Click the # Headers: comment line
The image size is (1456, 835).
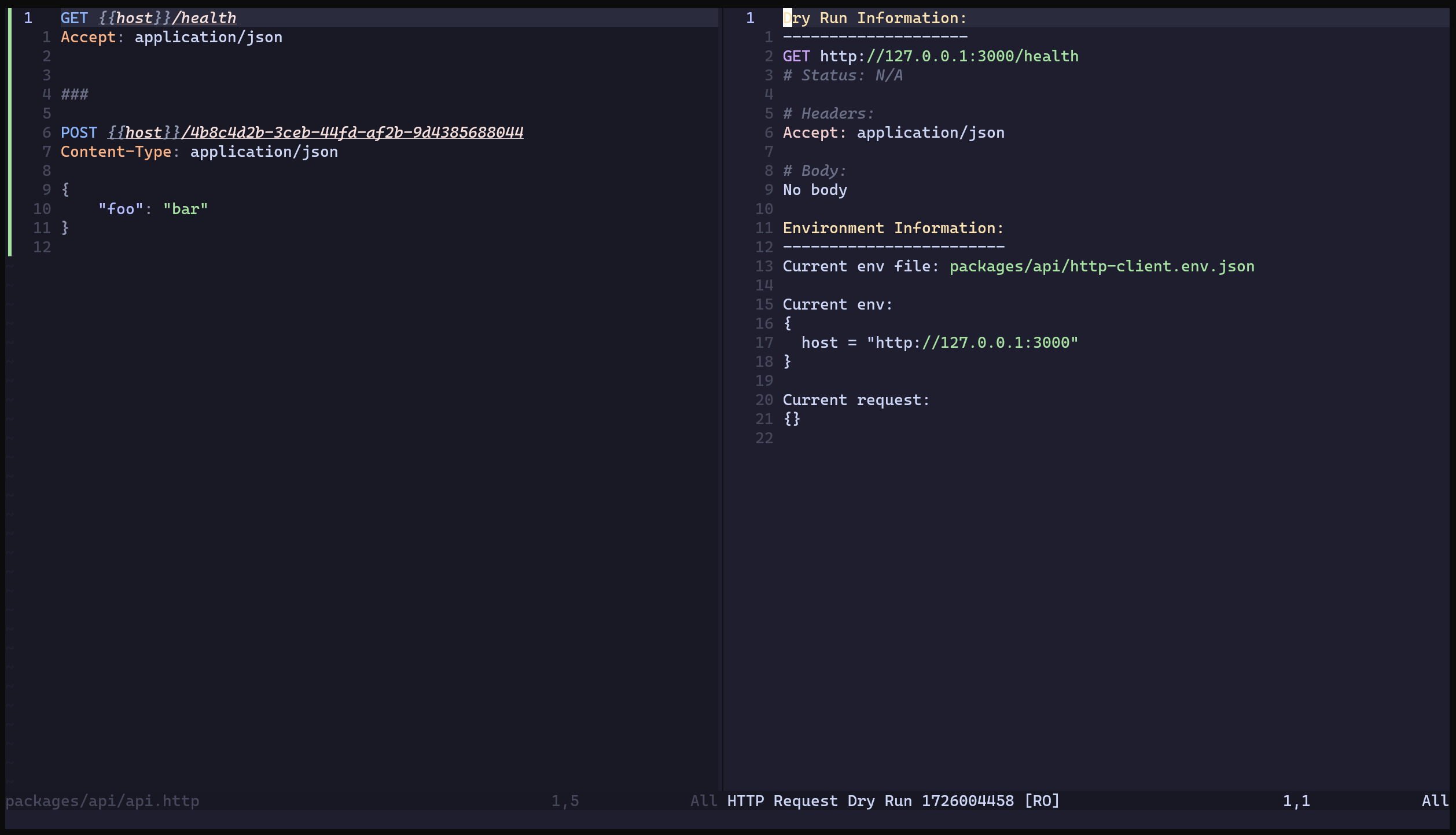(x=828, y=113)
